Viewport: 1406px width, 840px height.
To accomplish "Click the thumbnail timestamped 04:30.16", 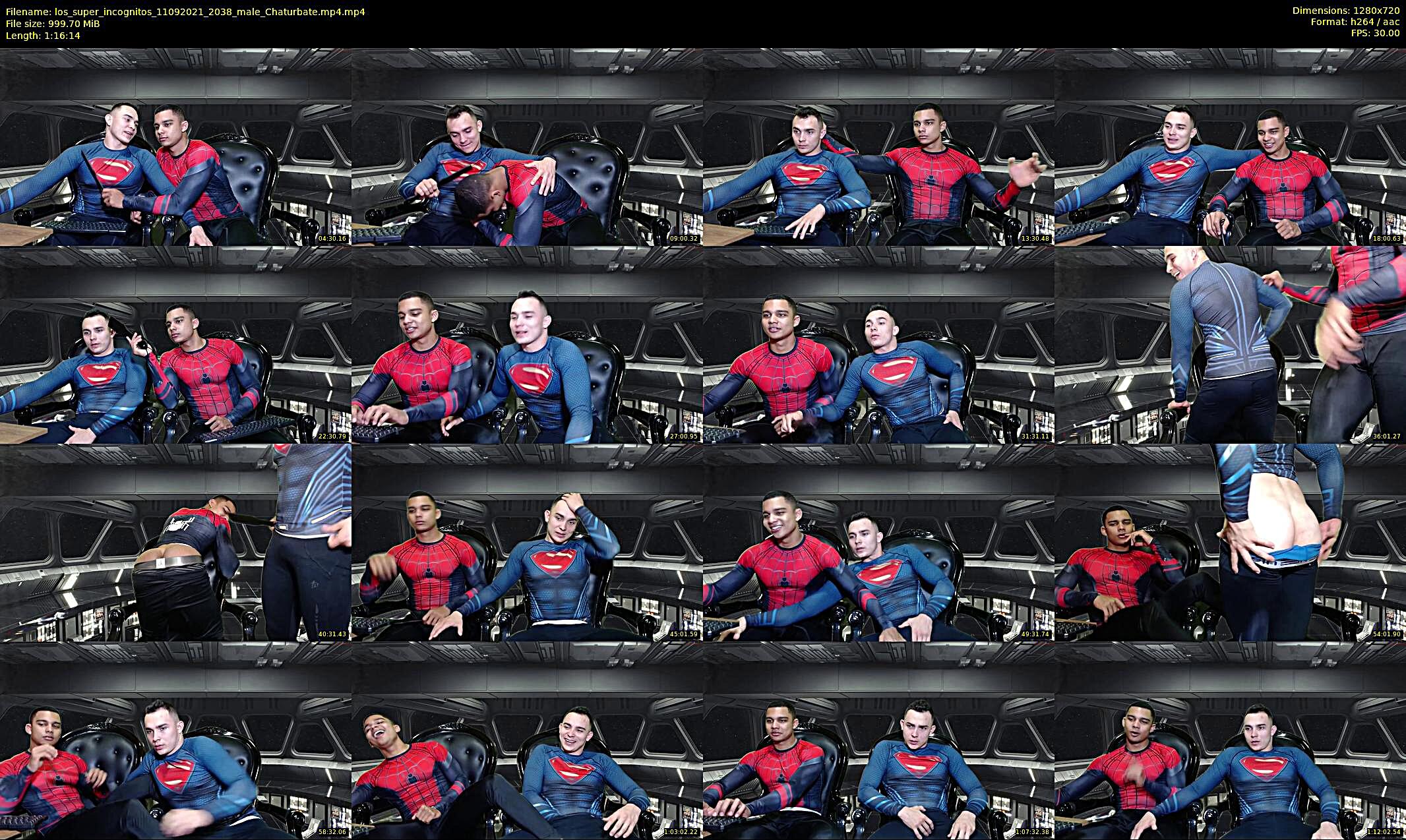I will 175,147.
